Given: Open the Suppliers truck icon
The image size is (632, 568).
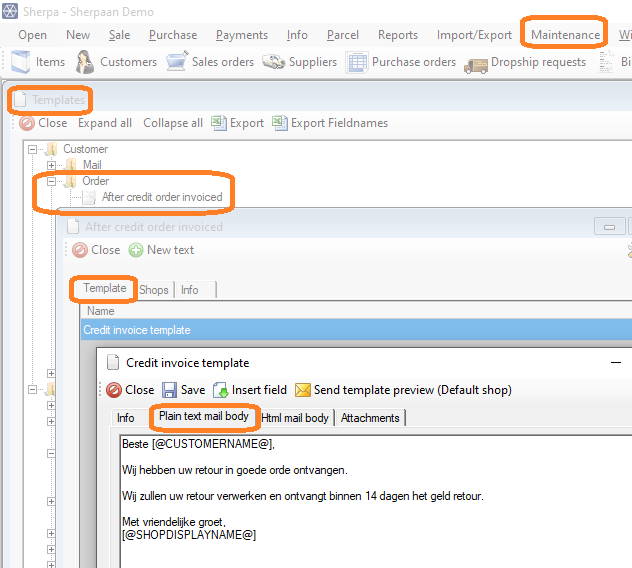Looking at the screenshot, I should click(x=274, y=62).
